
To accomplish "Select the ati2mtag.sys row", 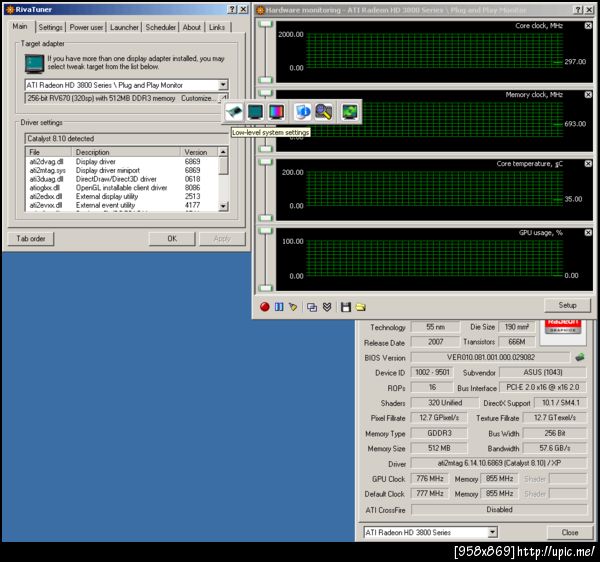I will pos(122,170).
